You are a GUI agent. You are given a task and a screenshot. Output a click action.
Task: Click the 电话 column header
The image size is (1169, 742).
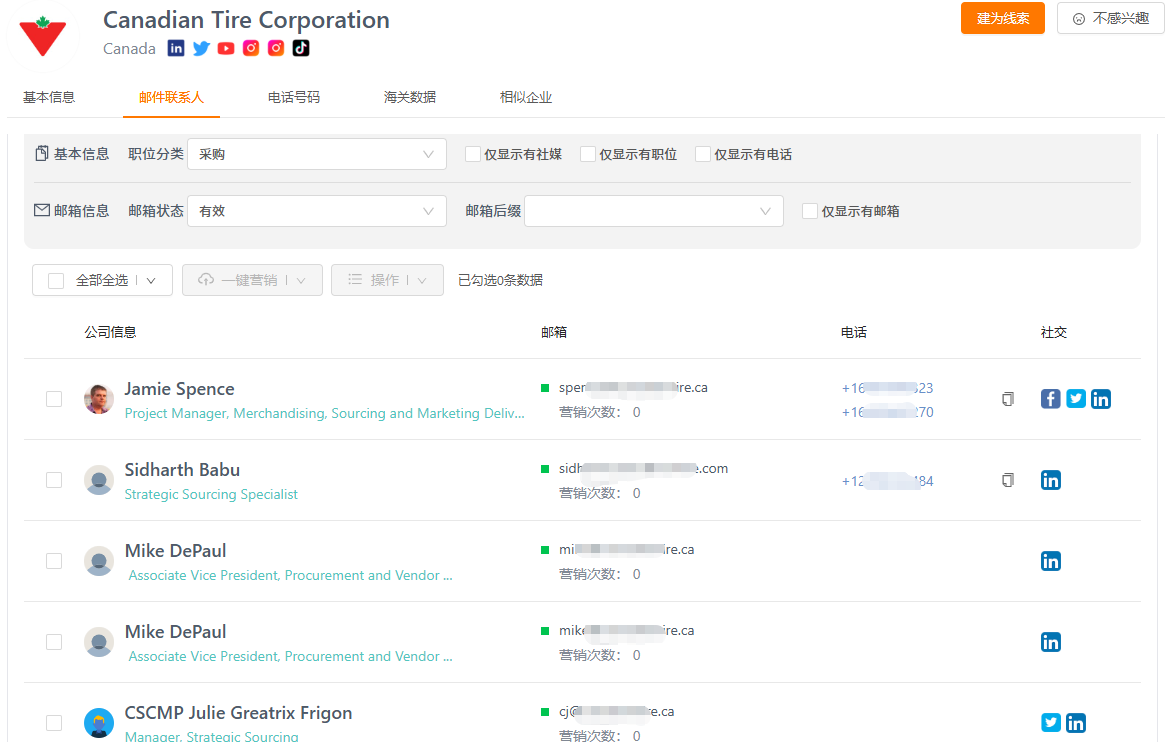pos(854,332)
